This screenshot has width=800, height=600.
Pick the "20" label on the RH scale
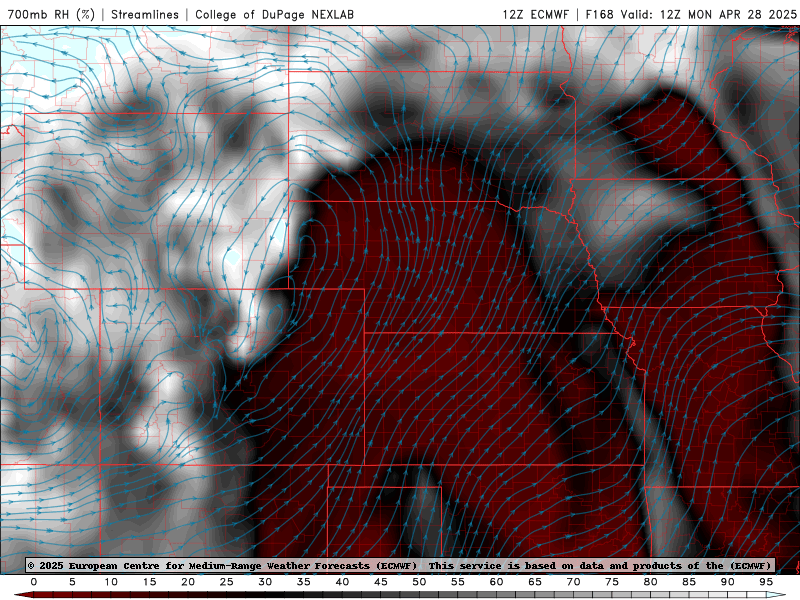188,582
